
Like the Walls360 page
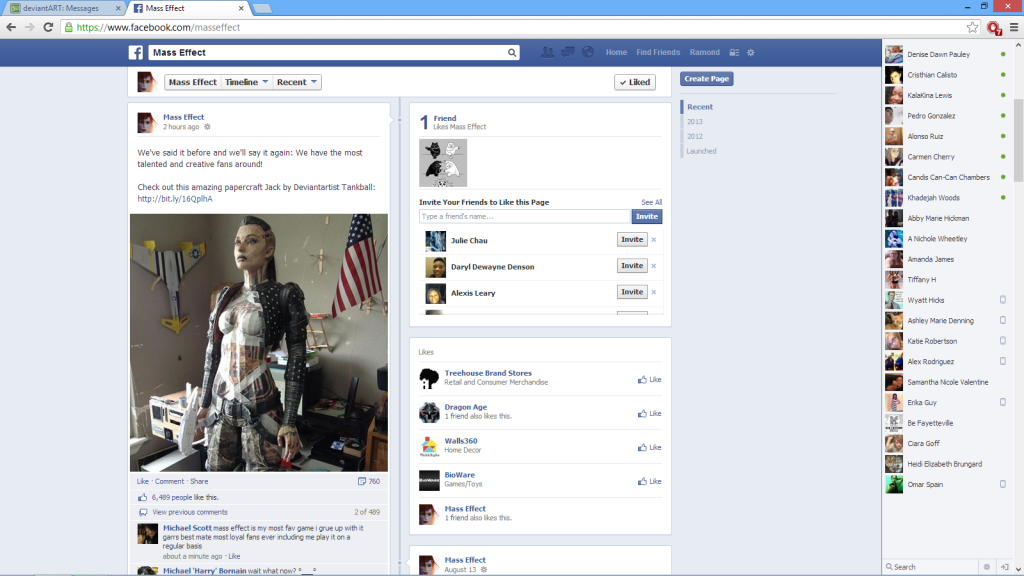click(x=650, y=447)
